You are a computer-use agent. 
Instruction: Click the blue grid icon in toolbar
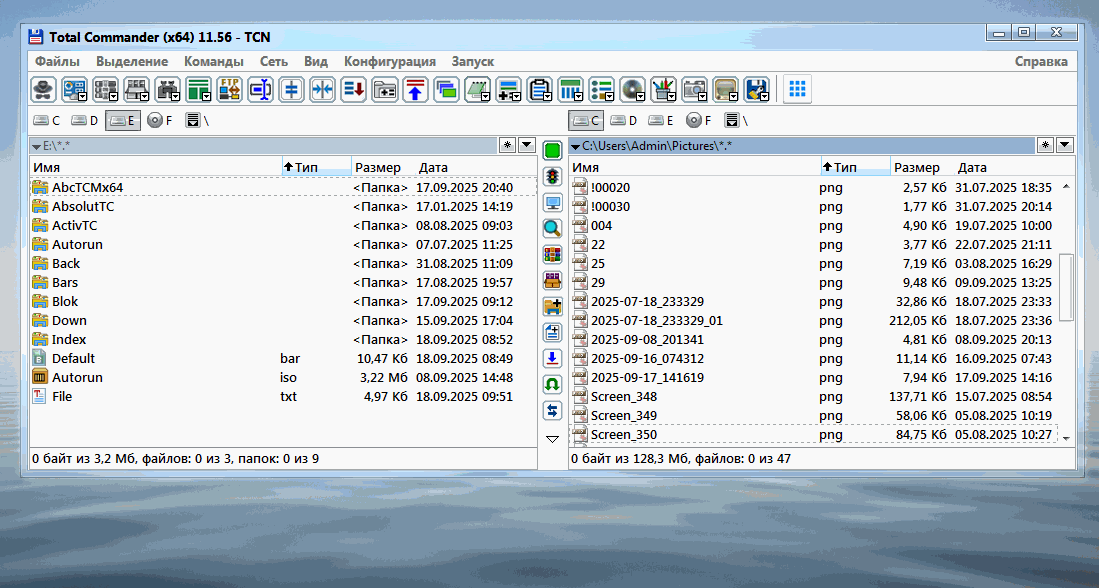click(x=797, y=89)
